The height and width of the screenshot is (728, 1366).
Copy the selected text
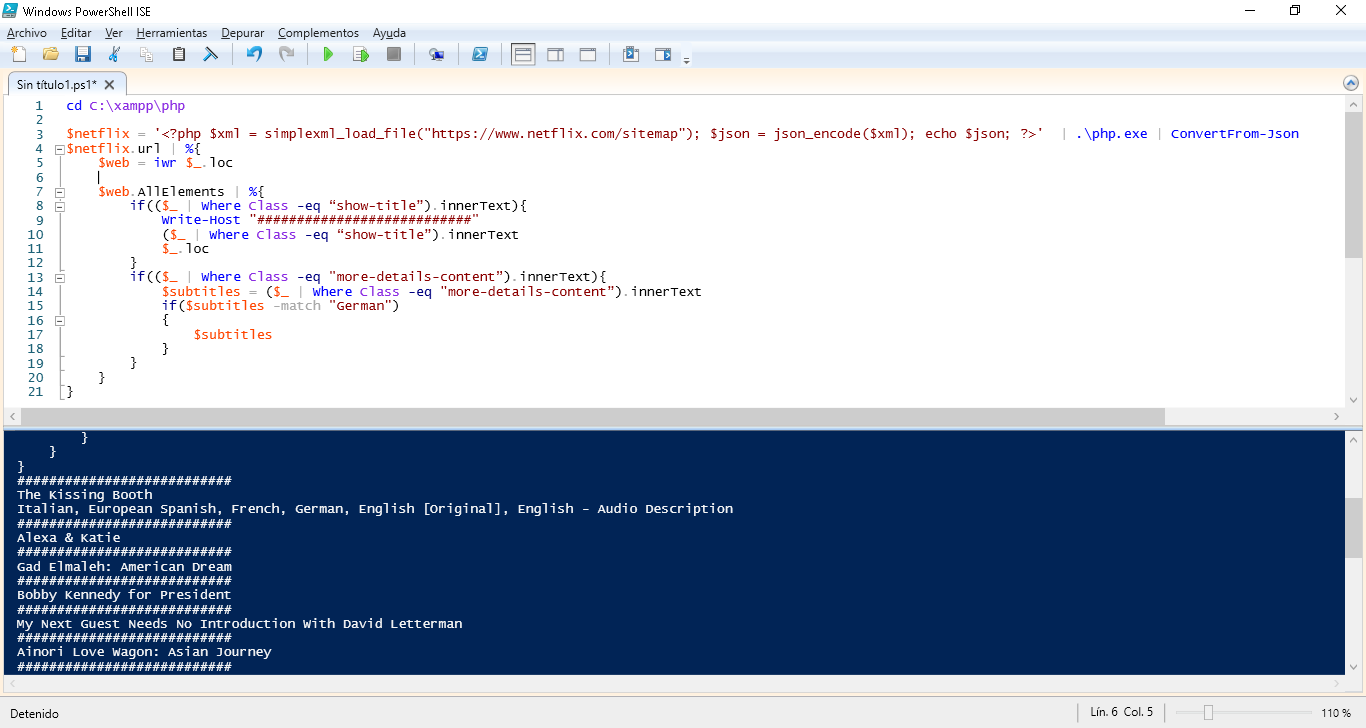point(146,54)
